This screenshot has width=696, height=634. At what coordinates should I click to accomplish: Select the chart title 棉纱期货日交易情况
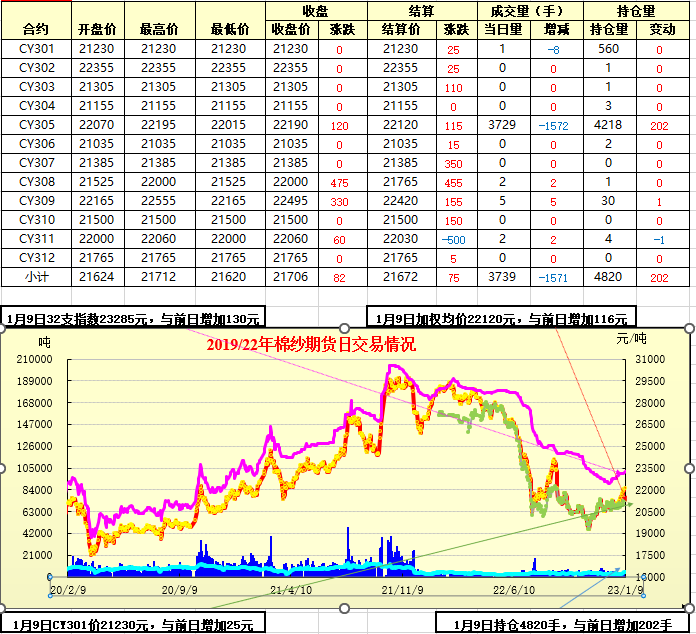pyautogui.click(x=310, y=344)
